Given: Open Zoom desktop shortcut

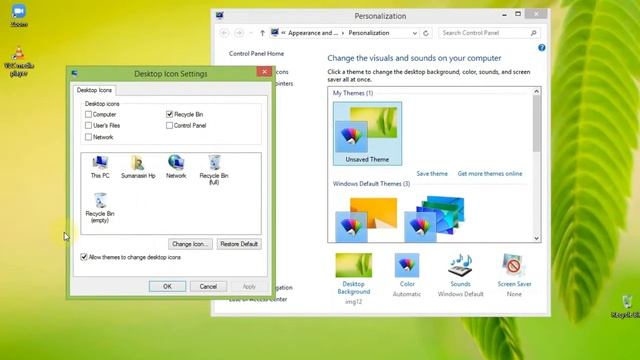Looking at the screenshot, I should pos(19,16).
